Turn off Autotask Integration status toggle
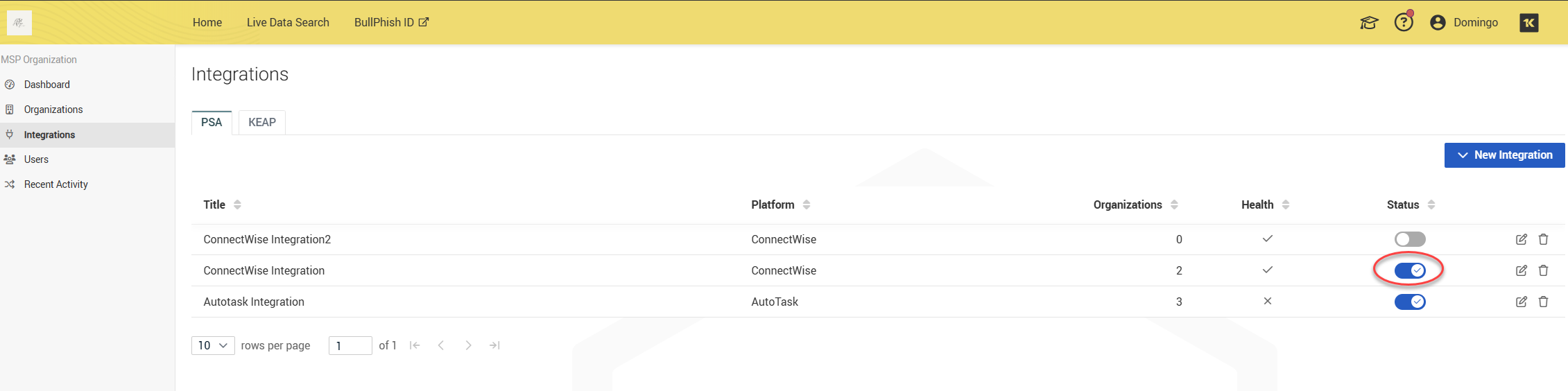Image resolution: width=1568 pixels, height=391 pixels. [1409, 302]
